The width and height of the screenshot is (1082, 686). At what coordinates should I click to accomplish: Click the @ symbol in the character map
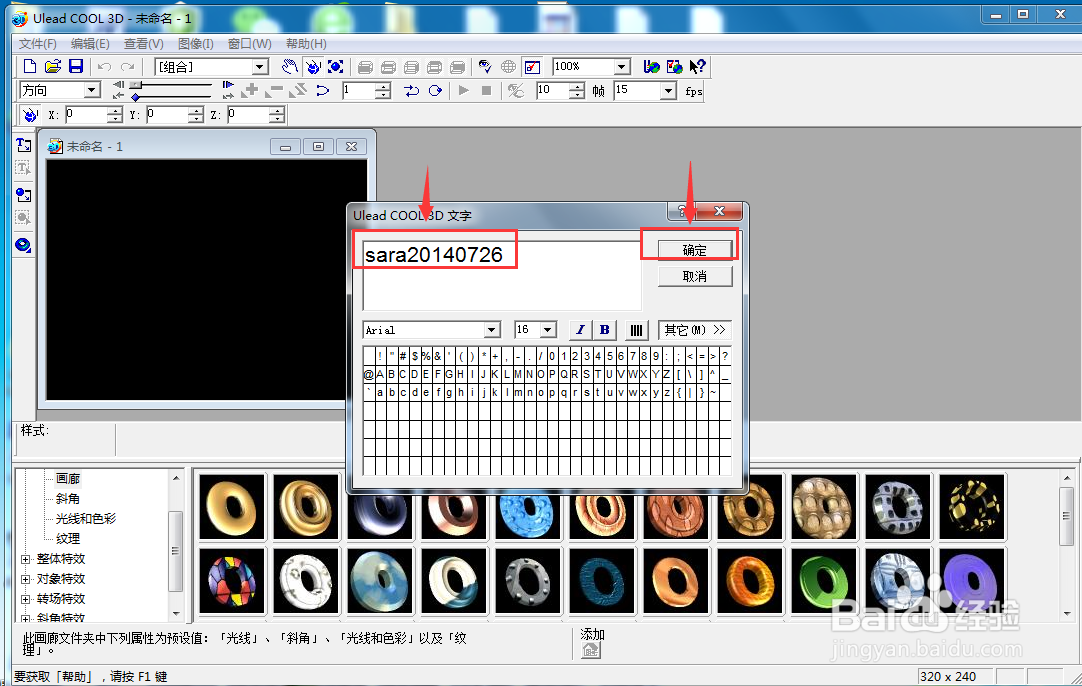click(x=368, y=374)
